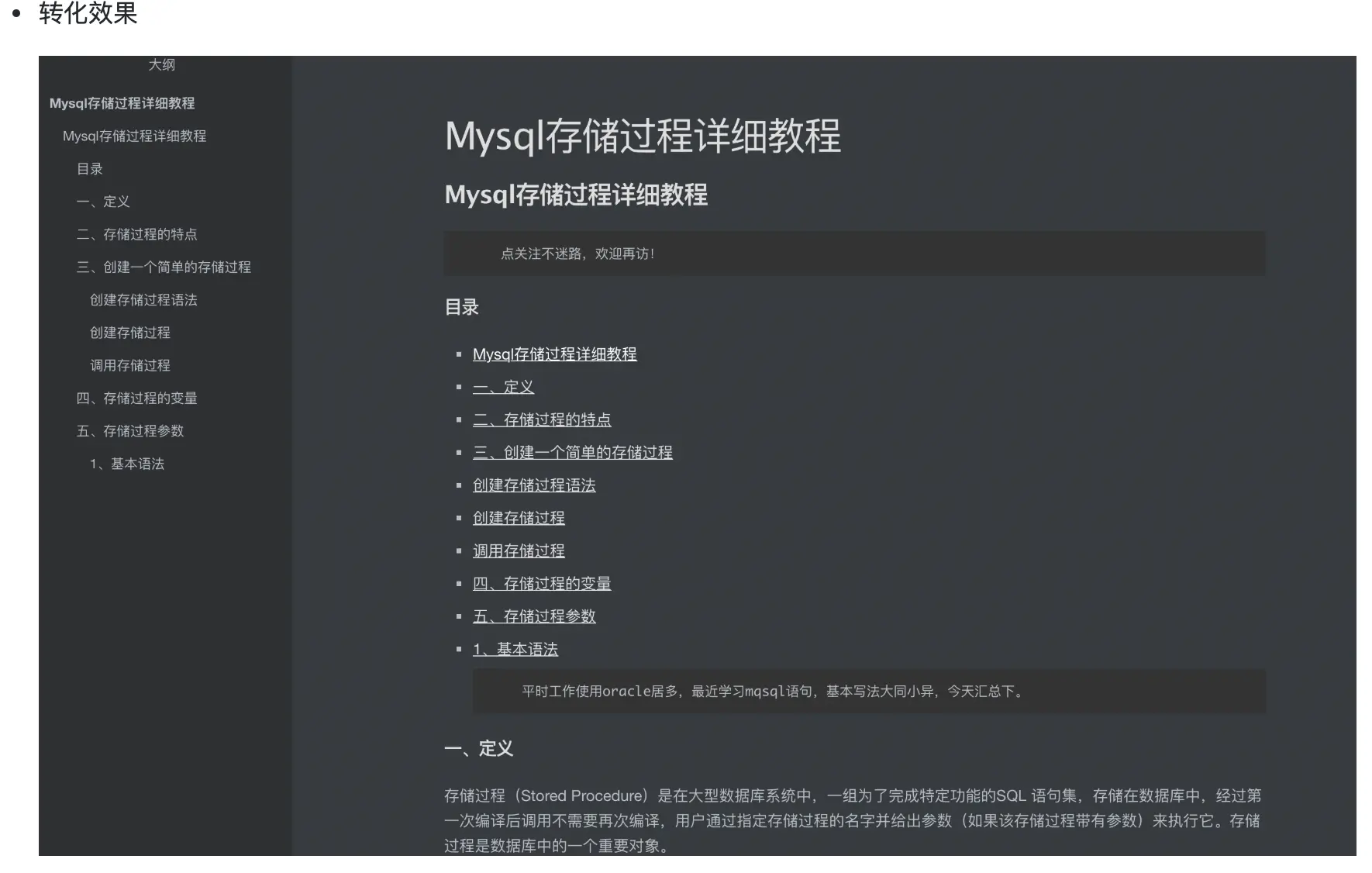Open the underlined "二、存储过程的特点" contents link
This screenshot has height=873, width=1372.
click(x=542, y=419)
